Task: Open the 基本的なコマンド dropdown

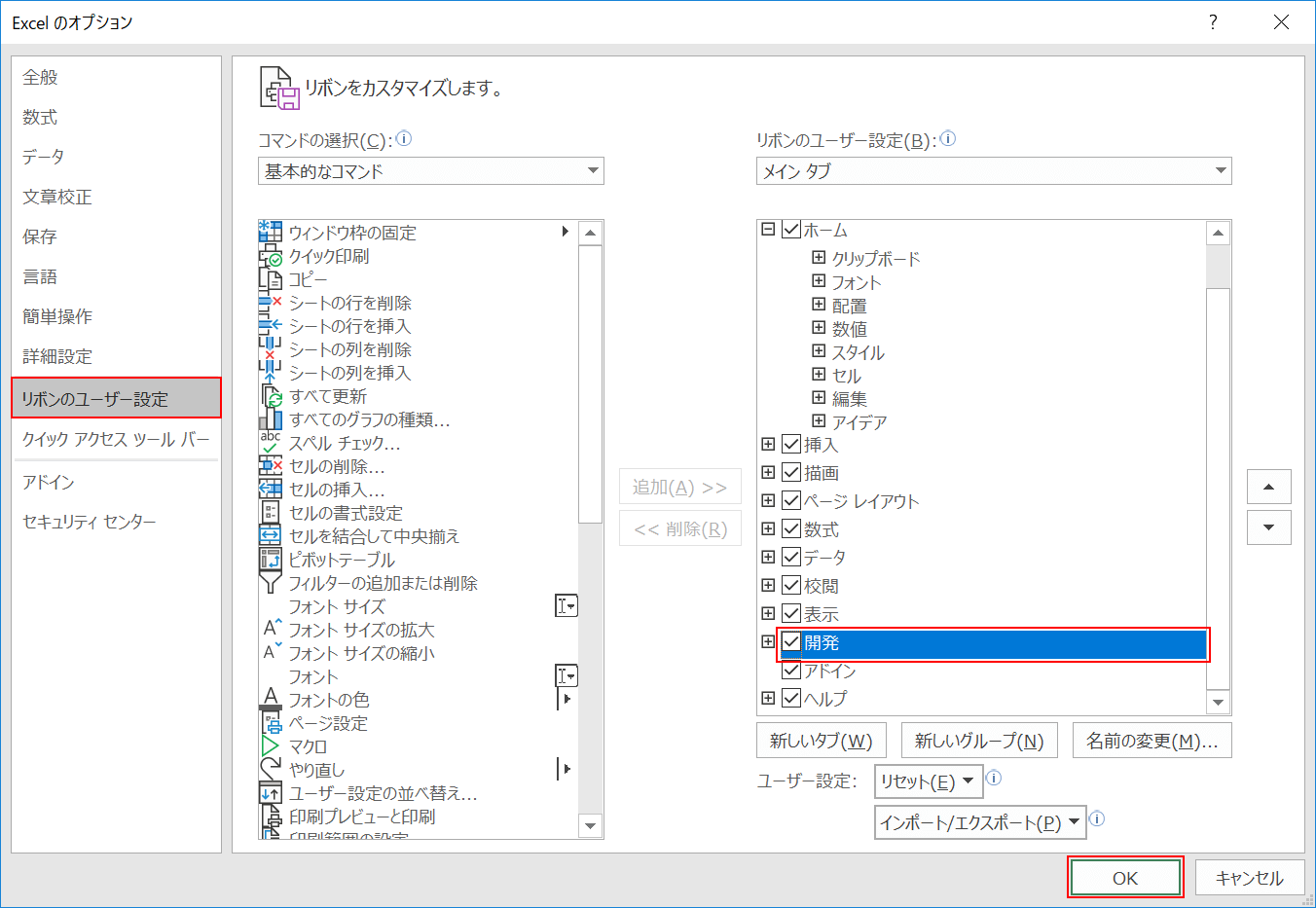Action: 592,171
